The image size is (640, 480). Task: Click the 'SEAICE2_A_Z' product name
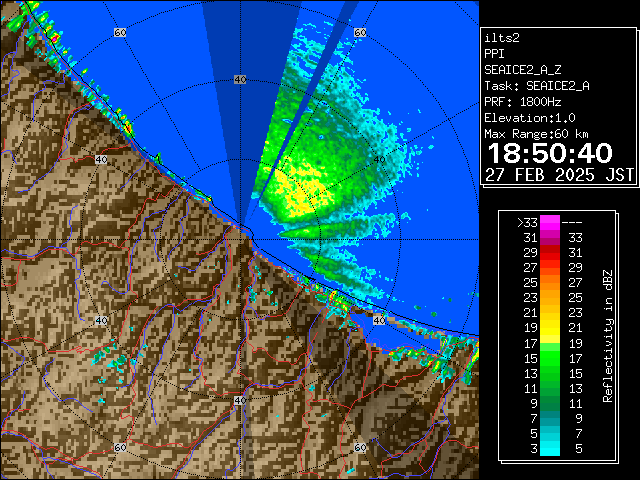pyautogui.click(x=522, y=70)
